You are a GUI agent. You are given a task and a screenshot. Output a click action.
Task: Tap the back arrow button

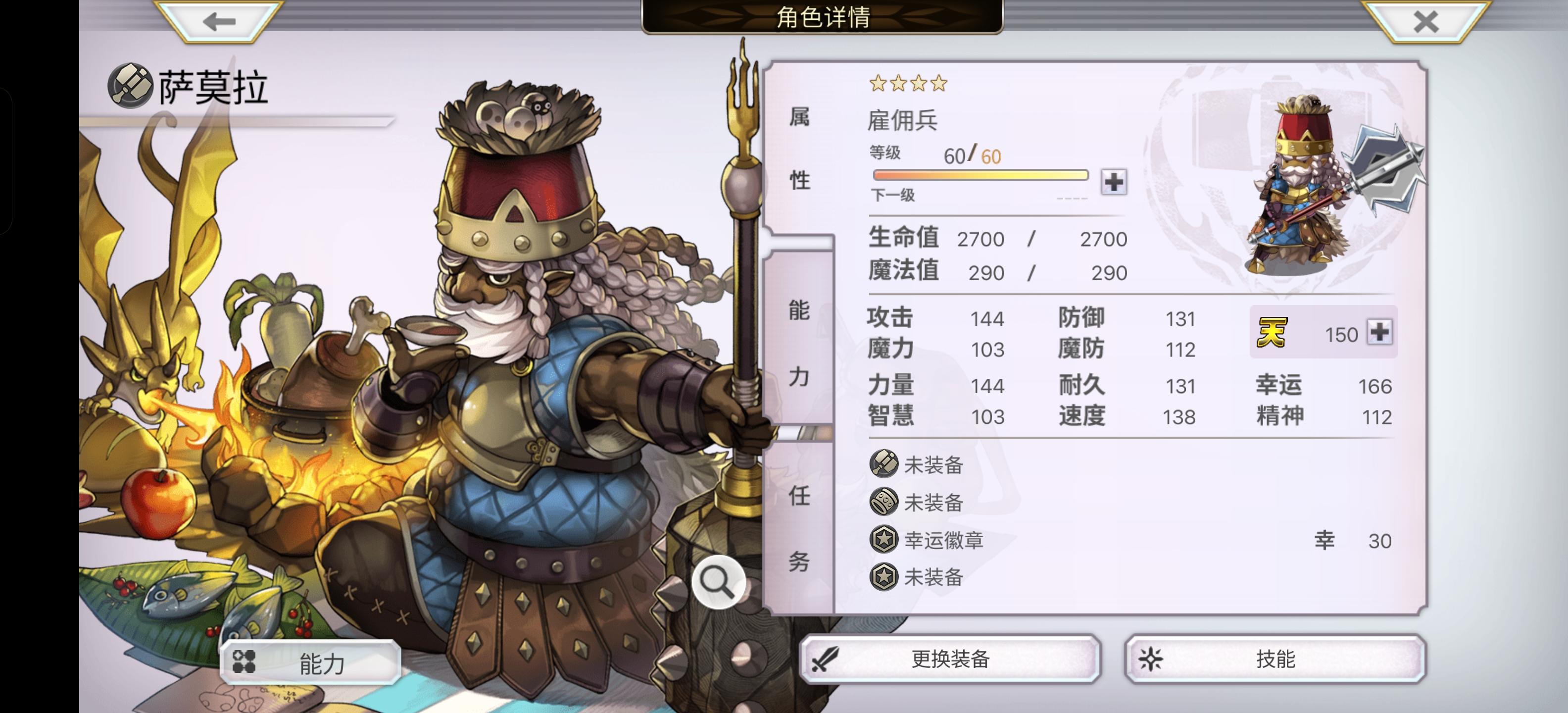[219, 21]
